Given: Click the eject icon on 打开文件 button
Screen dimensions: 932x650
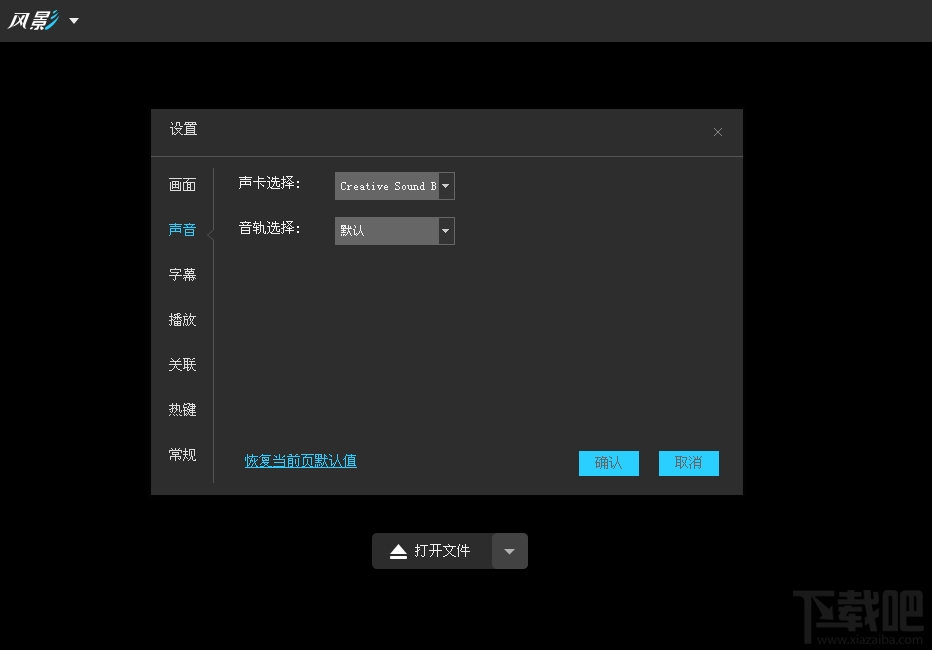Looking at the screenshot, I should [398, 550].
